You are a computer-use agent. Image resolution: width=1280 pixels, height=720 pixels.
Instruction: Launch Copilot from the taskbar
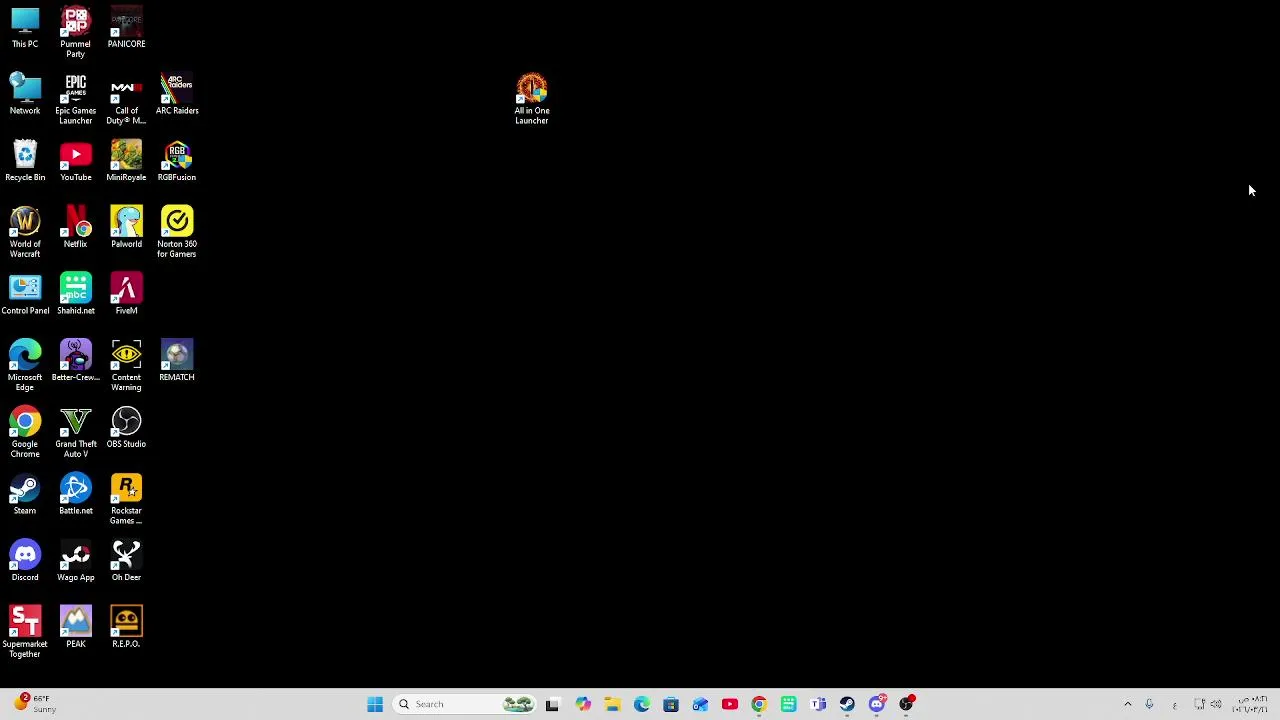583,704
